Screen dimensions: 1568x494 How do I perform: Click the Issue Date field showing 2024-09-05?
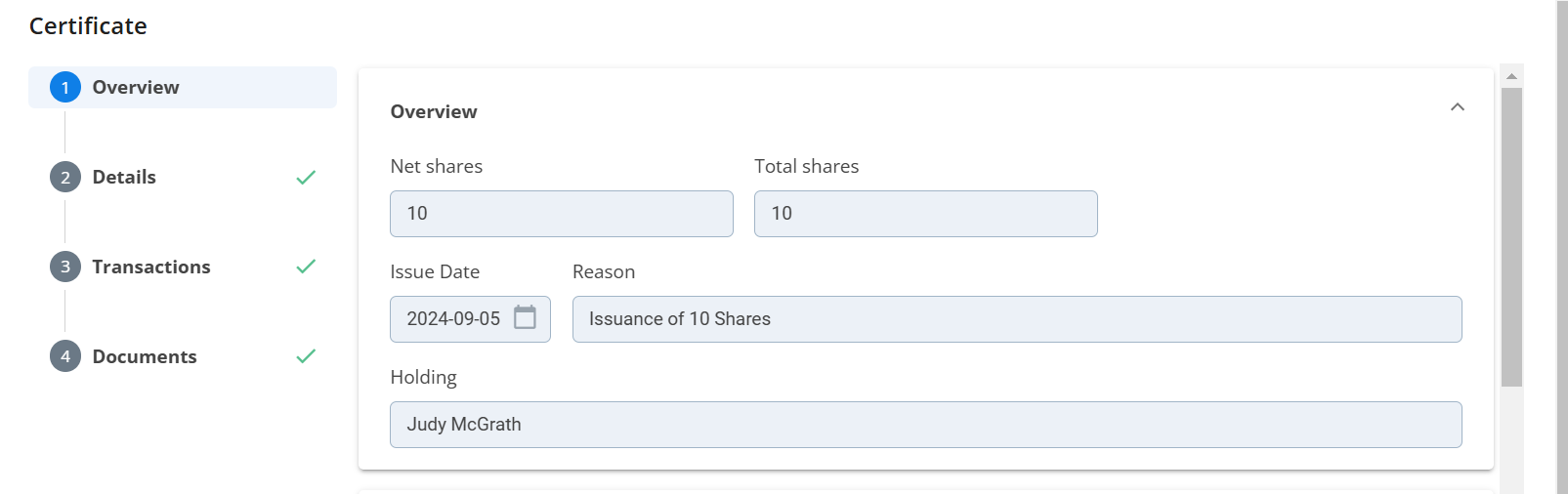click(x=453, y=319)
